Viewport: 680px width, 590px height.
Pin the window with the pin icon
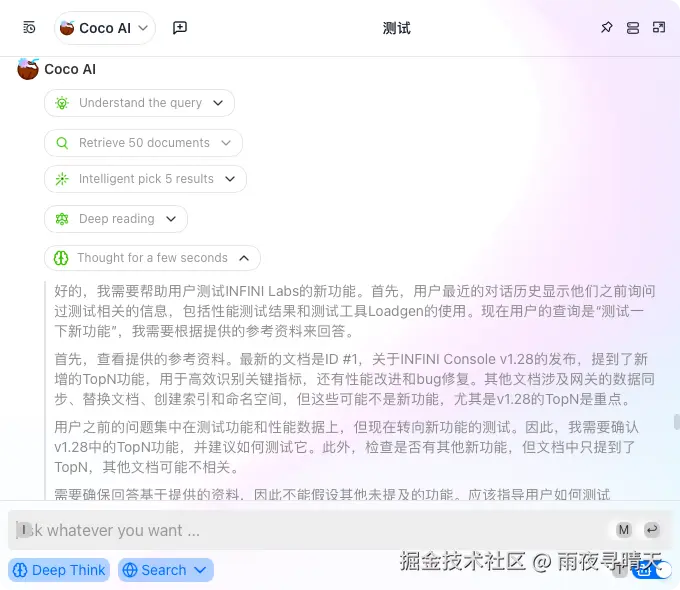point(606,28)
